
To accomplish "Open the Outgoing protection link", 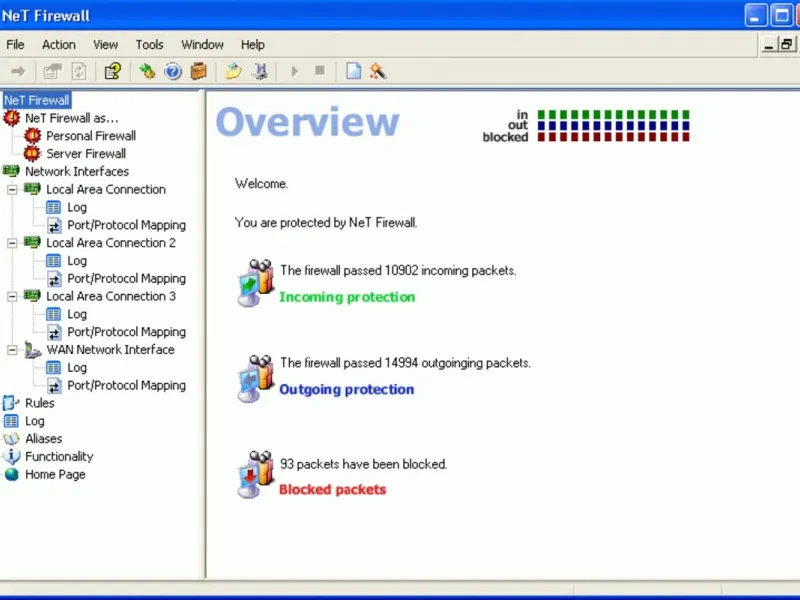I will tap(346, 389).
